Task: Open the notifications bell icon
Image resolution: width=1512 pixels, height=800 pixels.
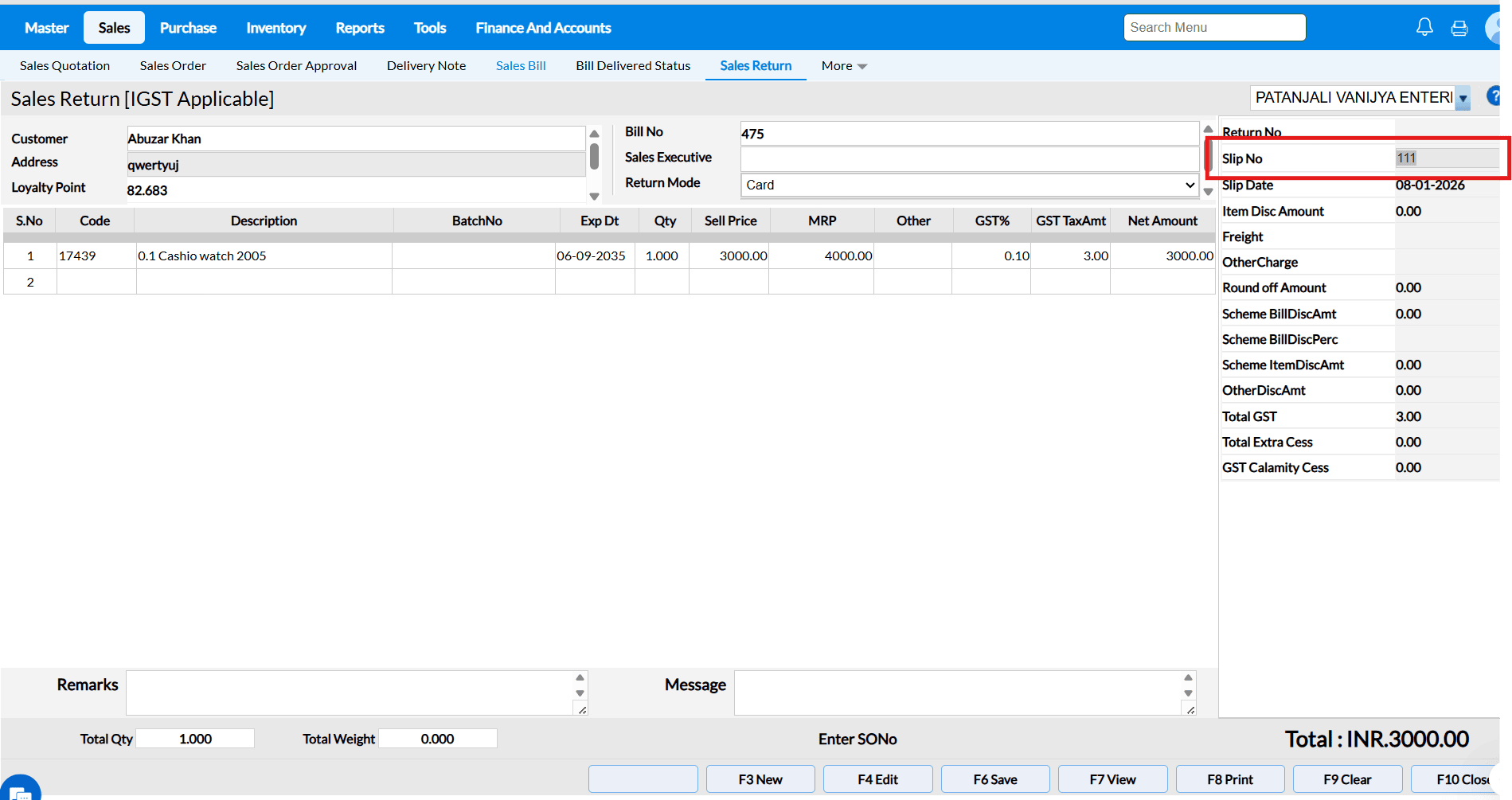Action: point(1424,28)
